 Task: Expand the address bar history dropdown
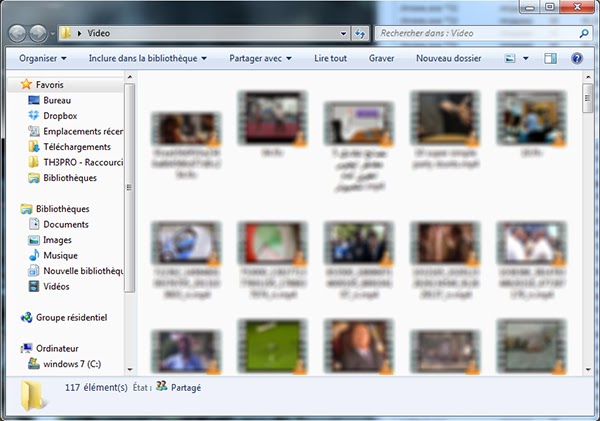pyautogui.click(x=343, y=34)
